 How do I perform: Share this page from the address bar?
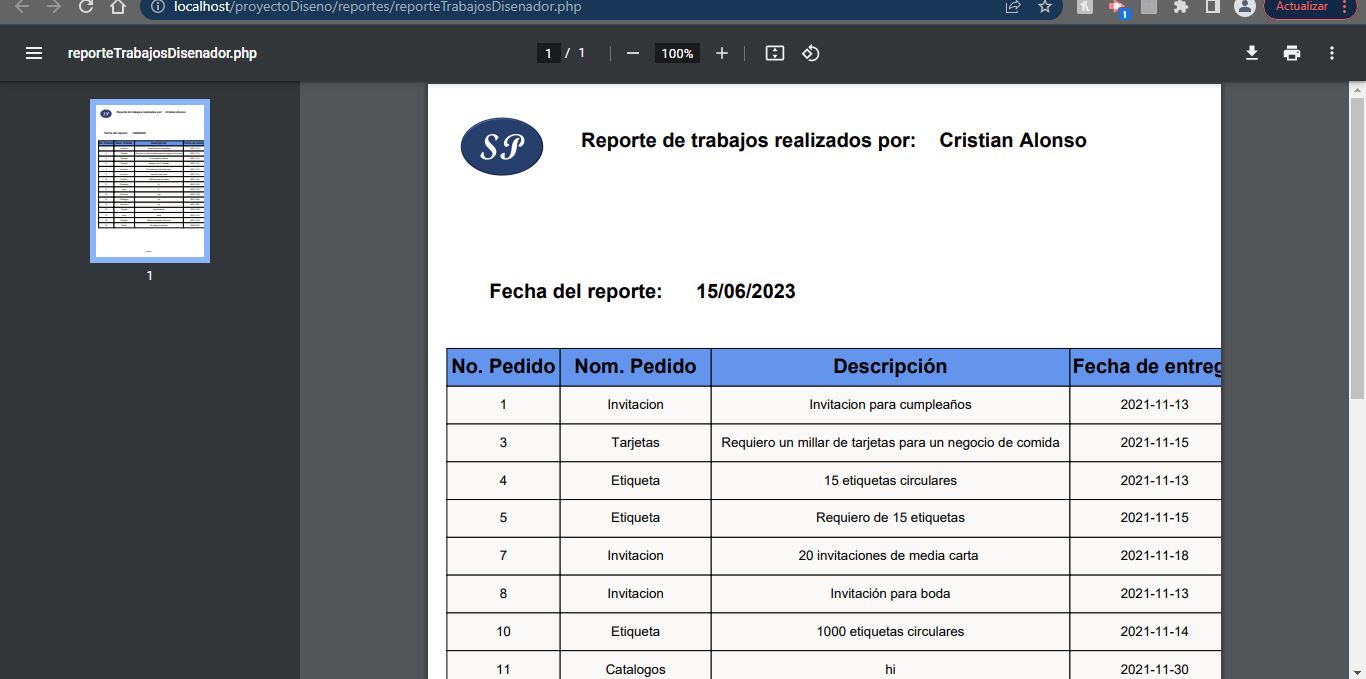(1013, 7)
